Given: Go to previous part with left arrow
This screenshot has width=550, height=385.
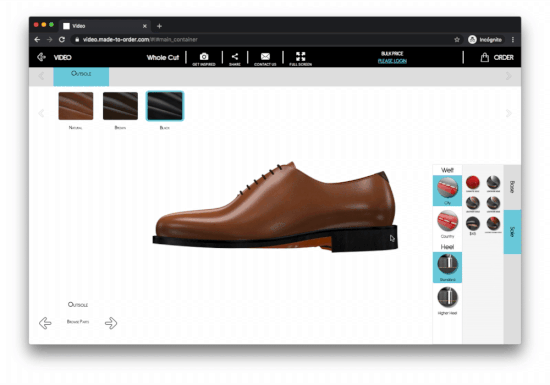Looking at the screenshot, I should point(45,323).
